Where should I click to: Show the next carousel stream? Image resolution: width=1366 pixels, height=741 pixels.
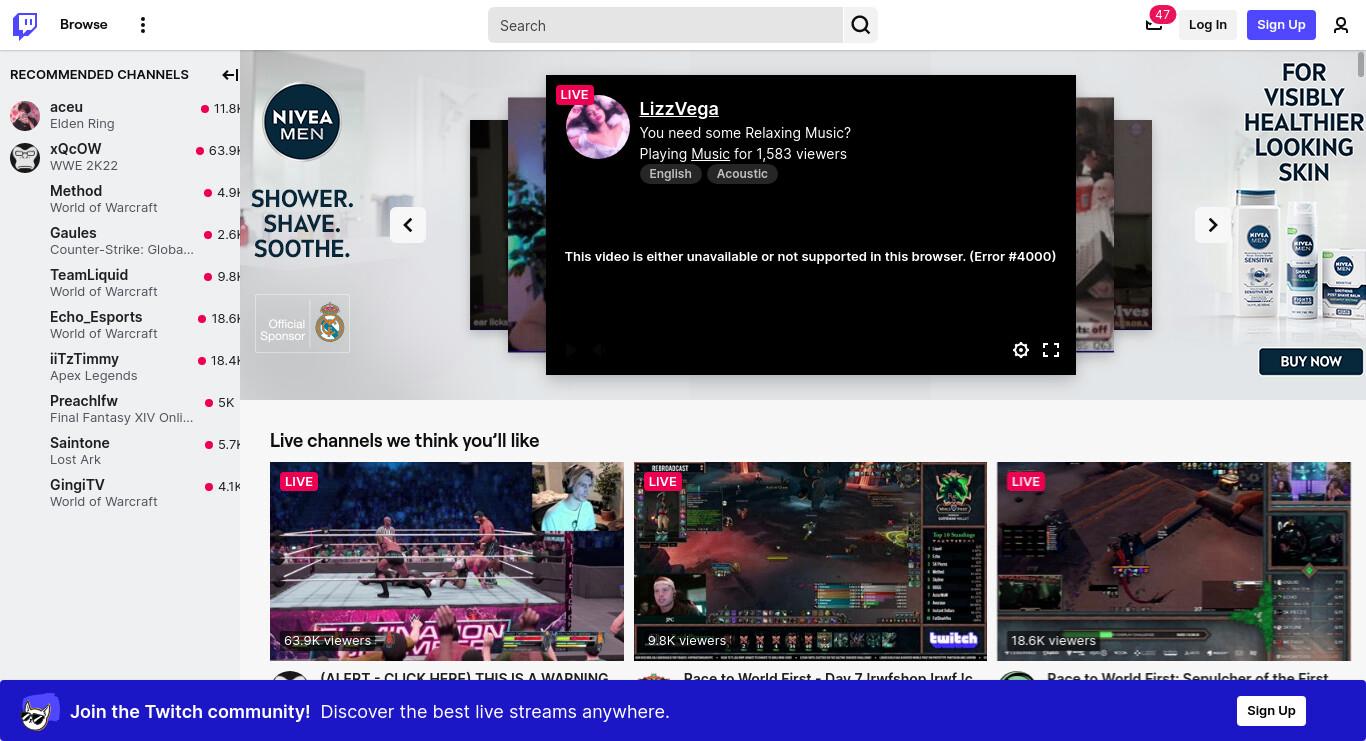[1213, 225]
